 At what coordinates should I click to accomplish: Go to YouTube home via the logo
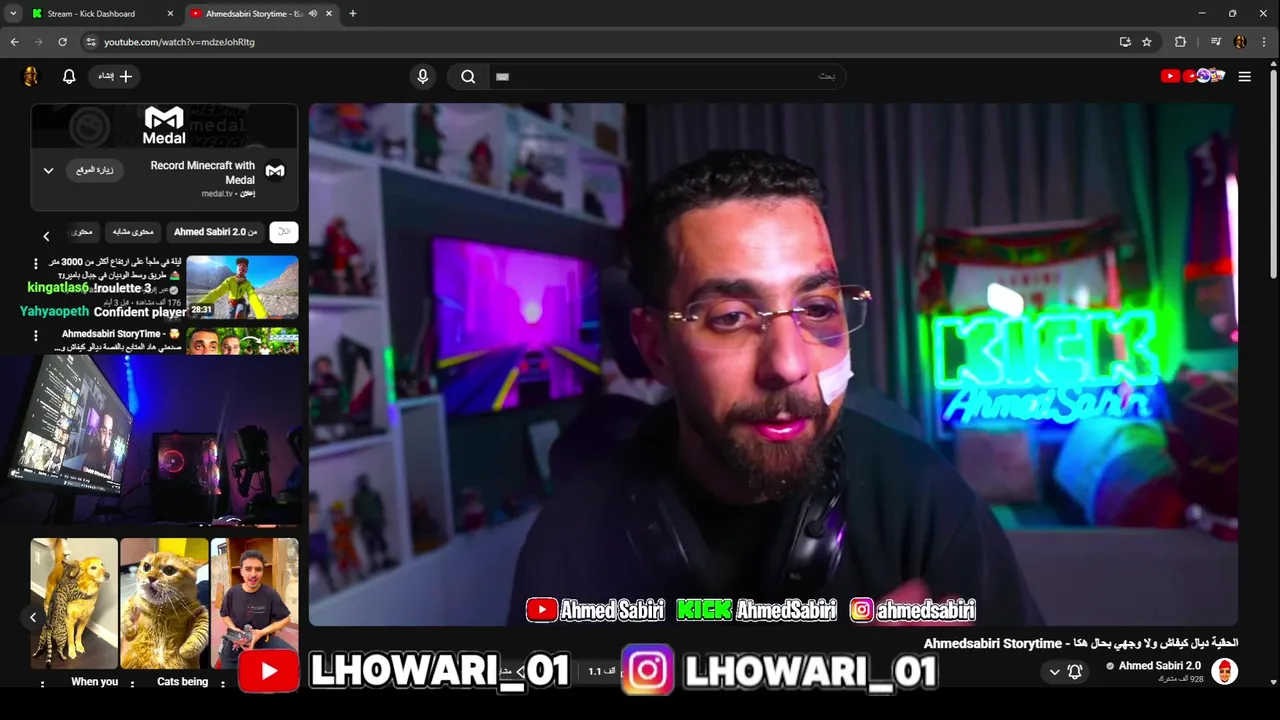coord(1192,76)
